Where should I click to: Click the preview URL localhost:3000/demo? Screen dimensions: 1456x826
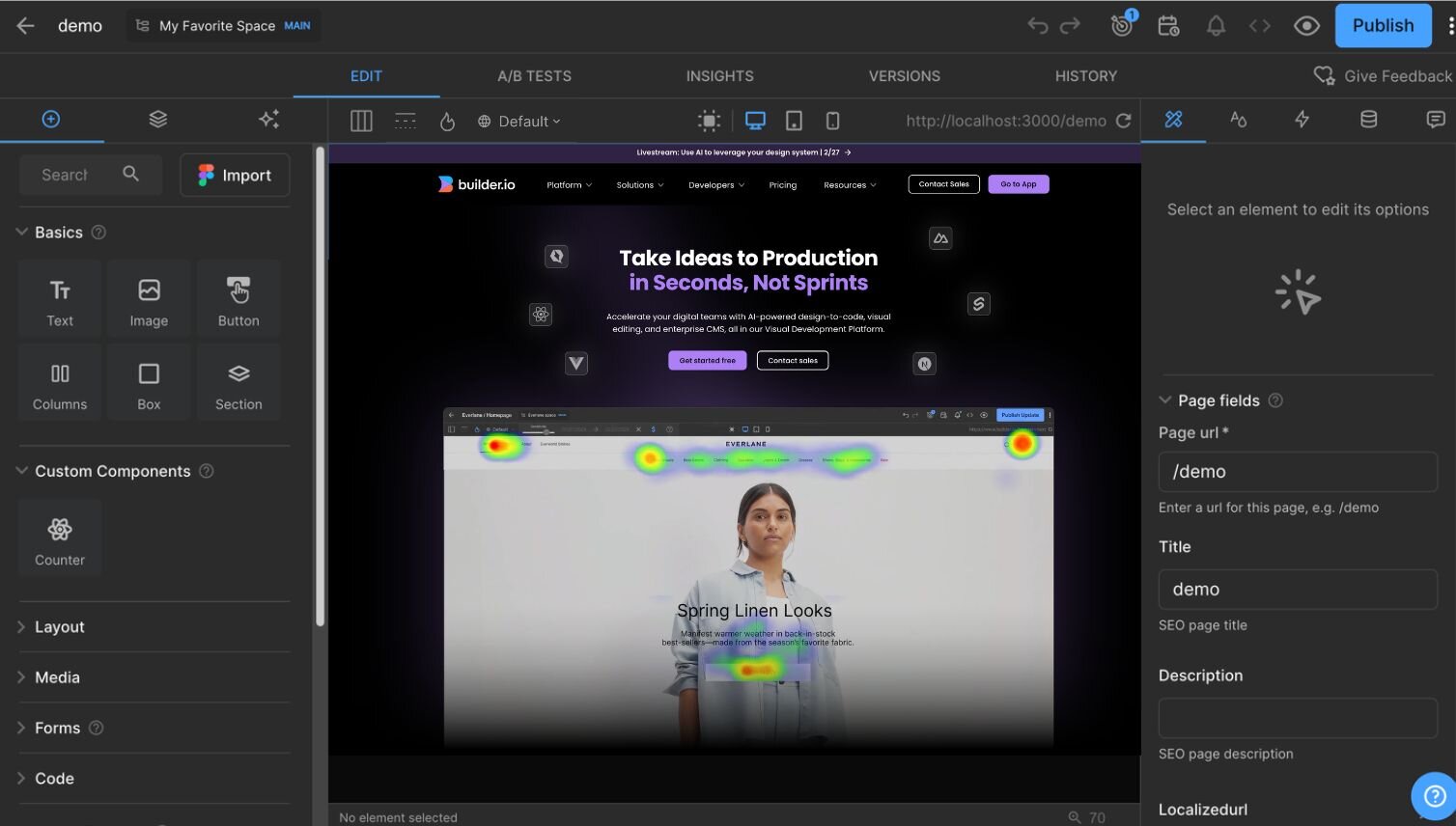[1005, 121]
